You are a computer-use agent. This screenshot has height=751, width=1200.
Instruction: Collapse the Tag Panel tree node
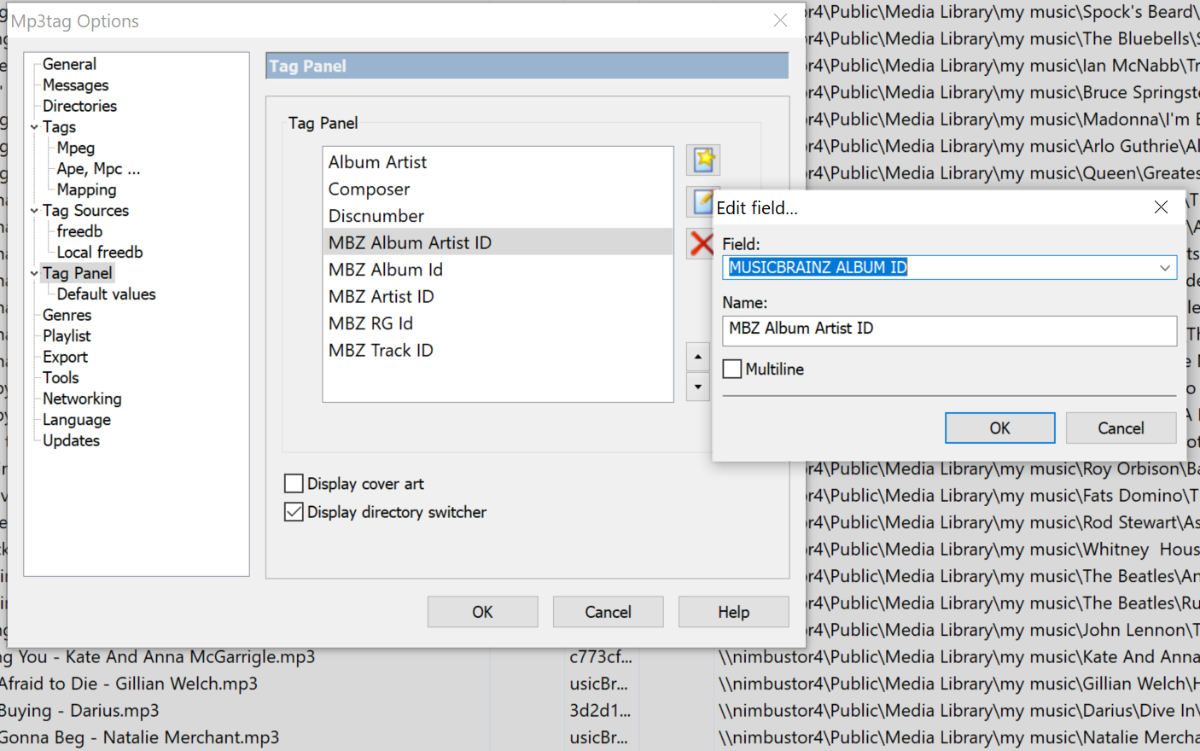pos(33,273)
